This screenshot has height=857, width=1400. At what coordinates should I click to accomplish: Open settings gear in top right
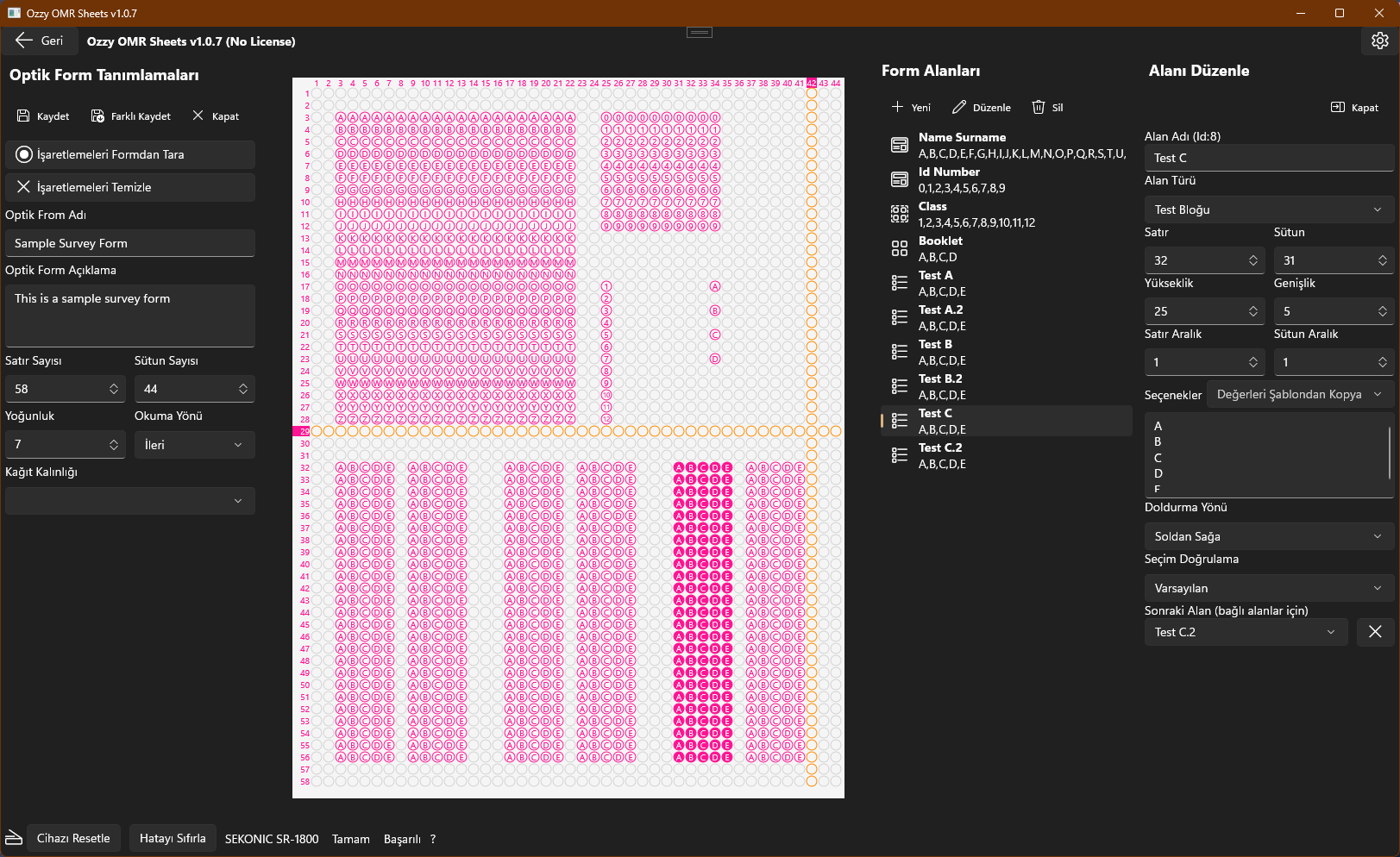(1379, 41)
